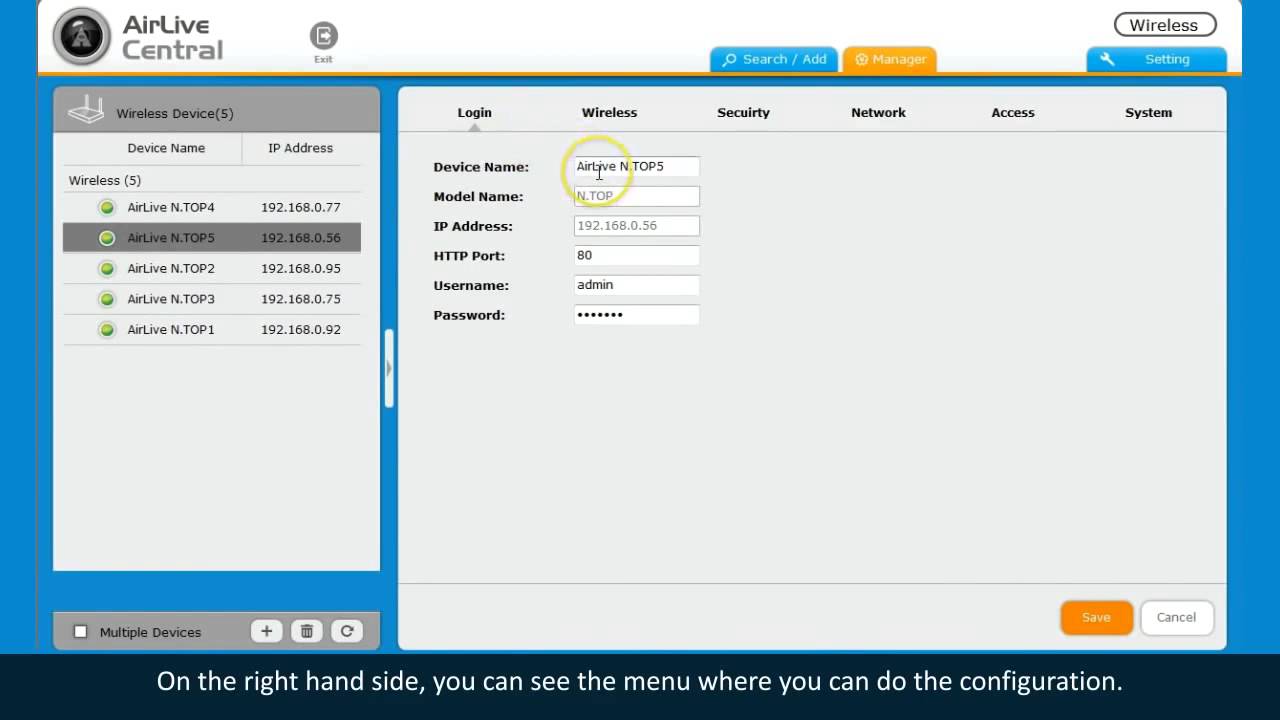Viewport: 1280px width, 720px height.
Task: Click the Username input field
Action: tap(637, 285)
